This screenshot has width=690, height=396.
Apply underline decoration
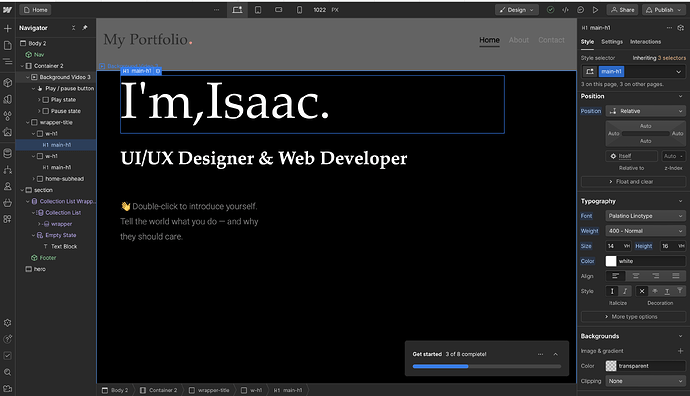pyautogui.click(x=667, y=291)
